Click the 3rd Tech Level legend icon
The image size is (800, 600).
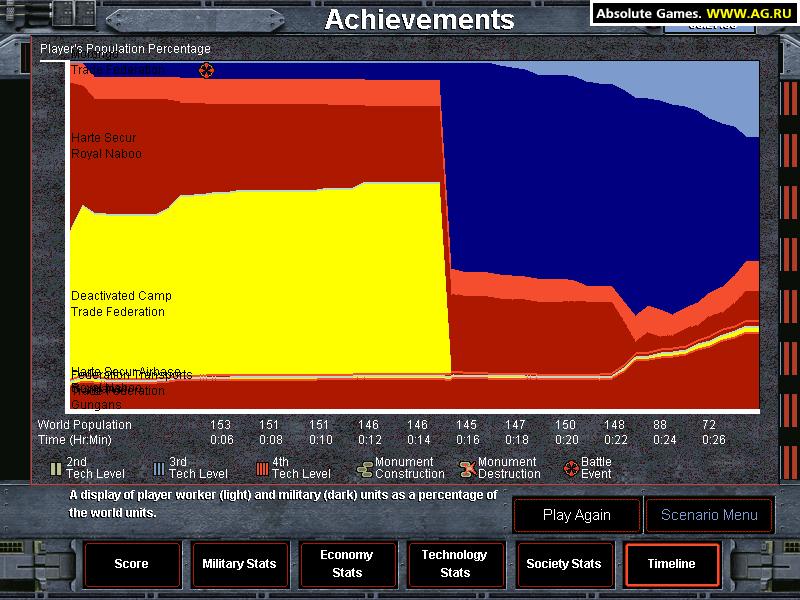(159, 468)
